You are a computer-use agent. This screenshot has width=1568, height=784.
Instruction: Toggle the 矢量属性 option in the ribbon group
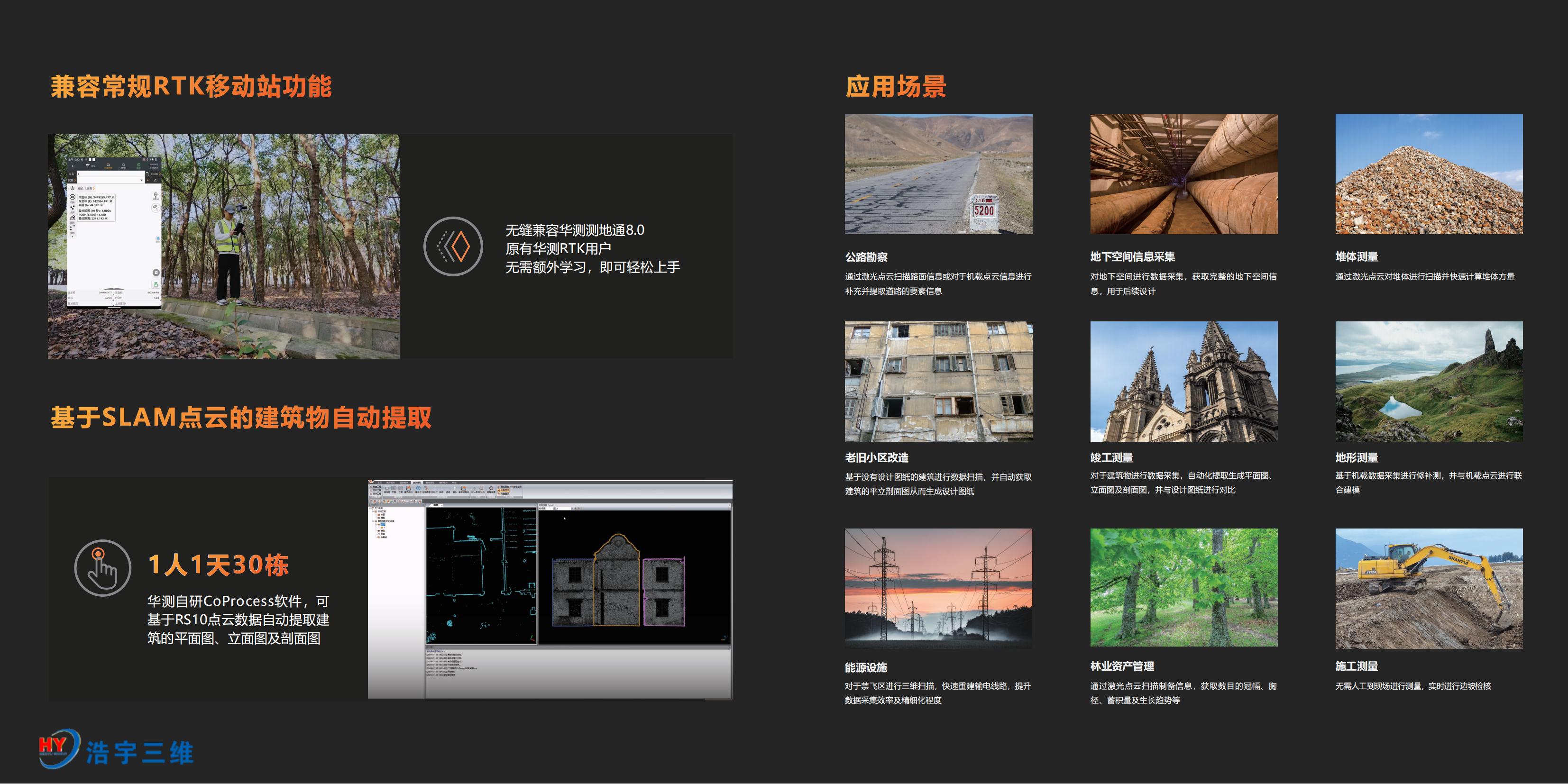(504, 493)
